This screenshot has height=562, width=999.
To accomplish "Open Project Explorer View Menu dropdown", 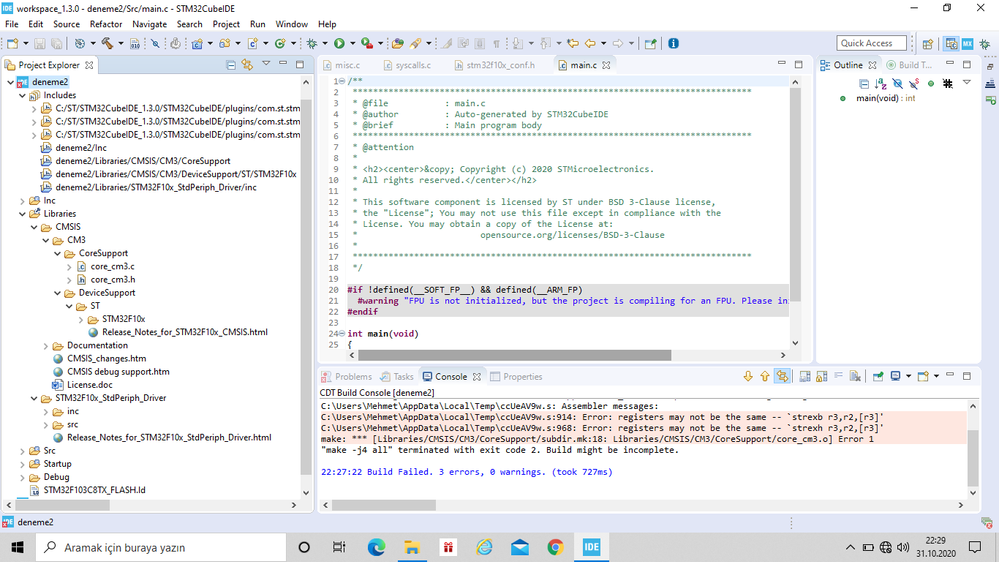I will 266,64.
